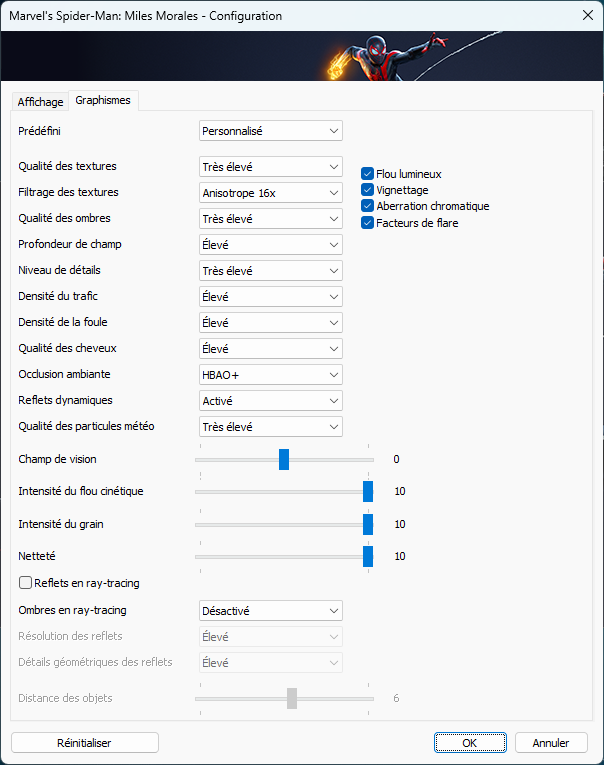Disable the Vignettage checkbox

(367, 190)
